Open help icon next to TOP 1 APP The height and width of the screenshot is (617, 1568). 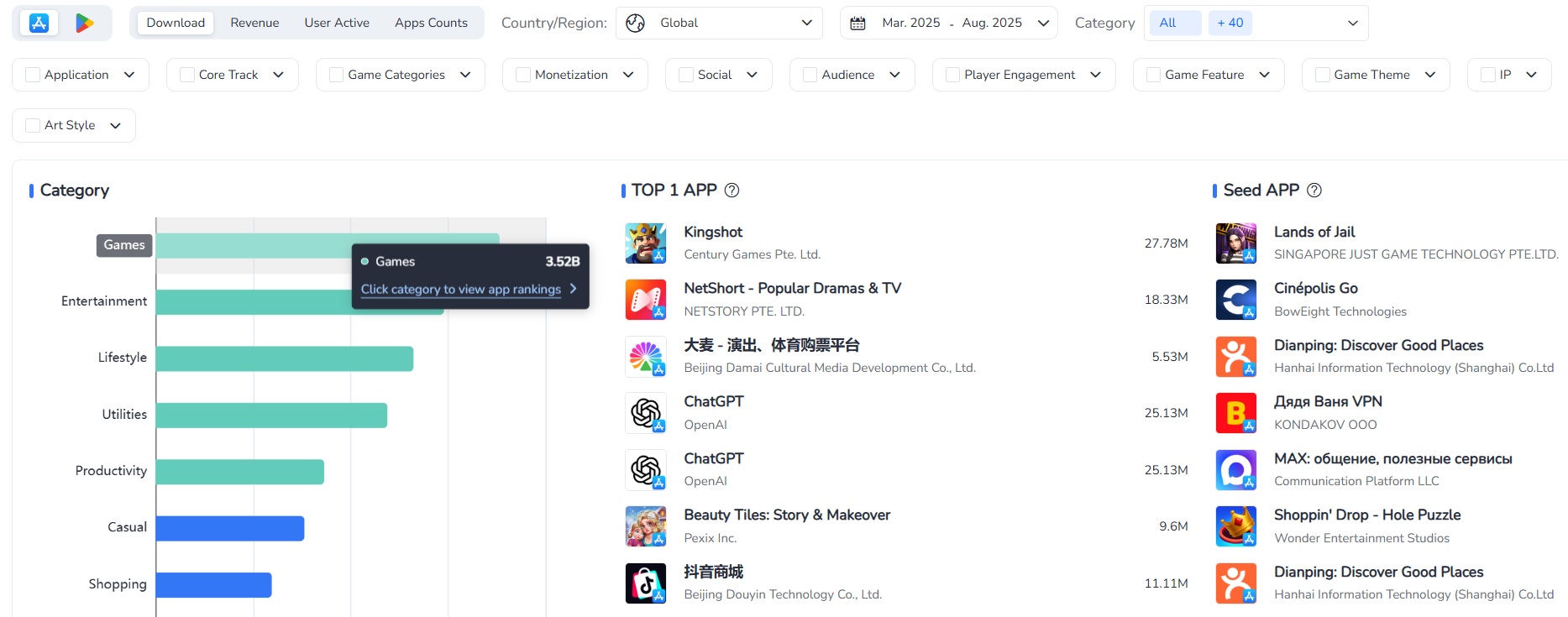coord(732,191)
